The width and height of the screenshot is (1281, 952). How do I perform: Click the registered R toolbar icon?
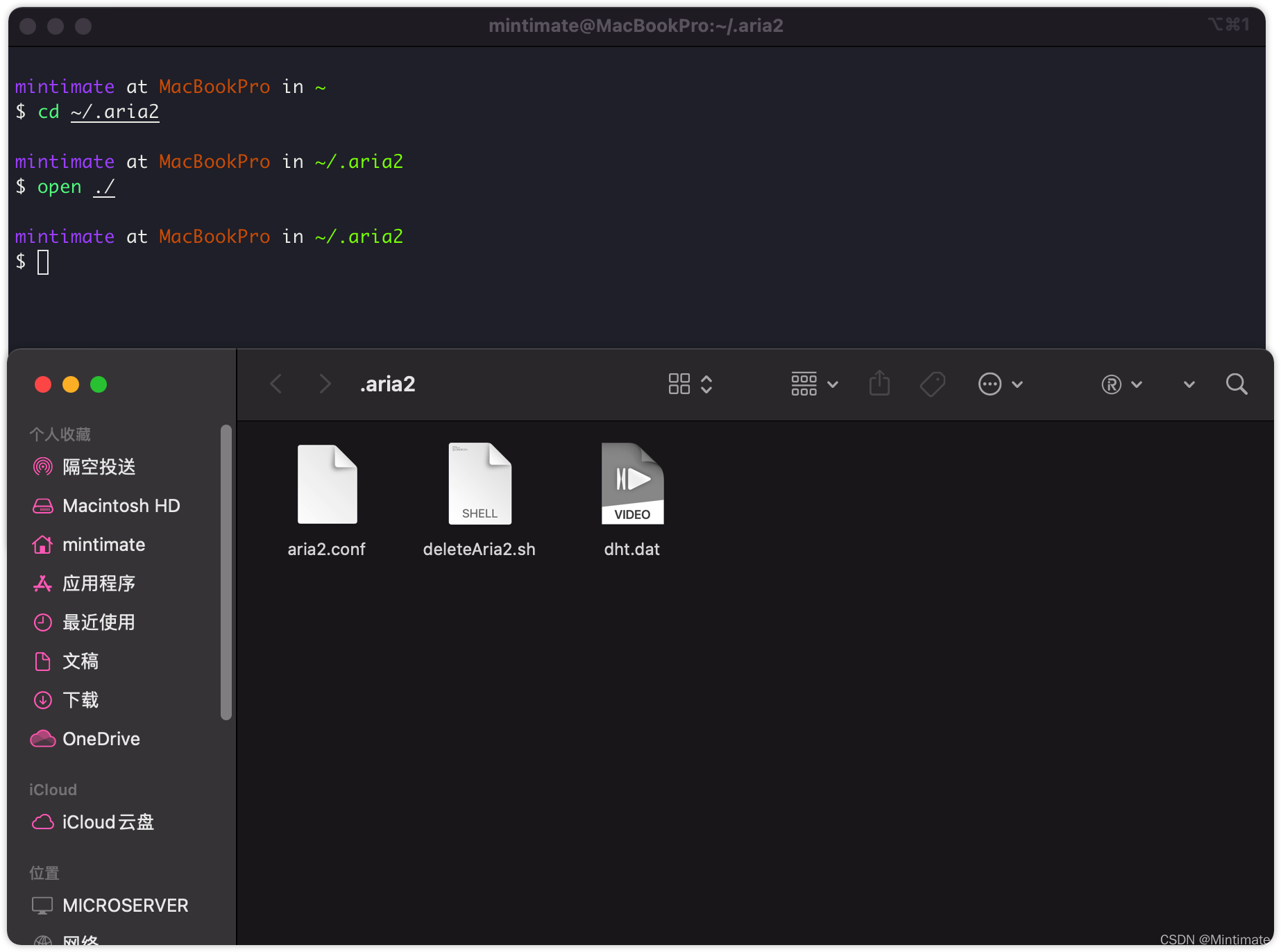pos(1111,384)
